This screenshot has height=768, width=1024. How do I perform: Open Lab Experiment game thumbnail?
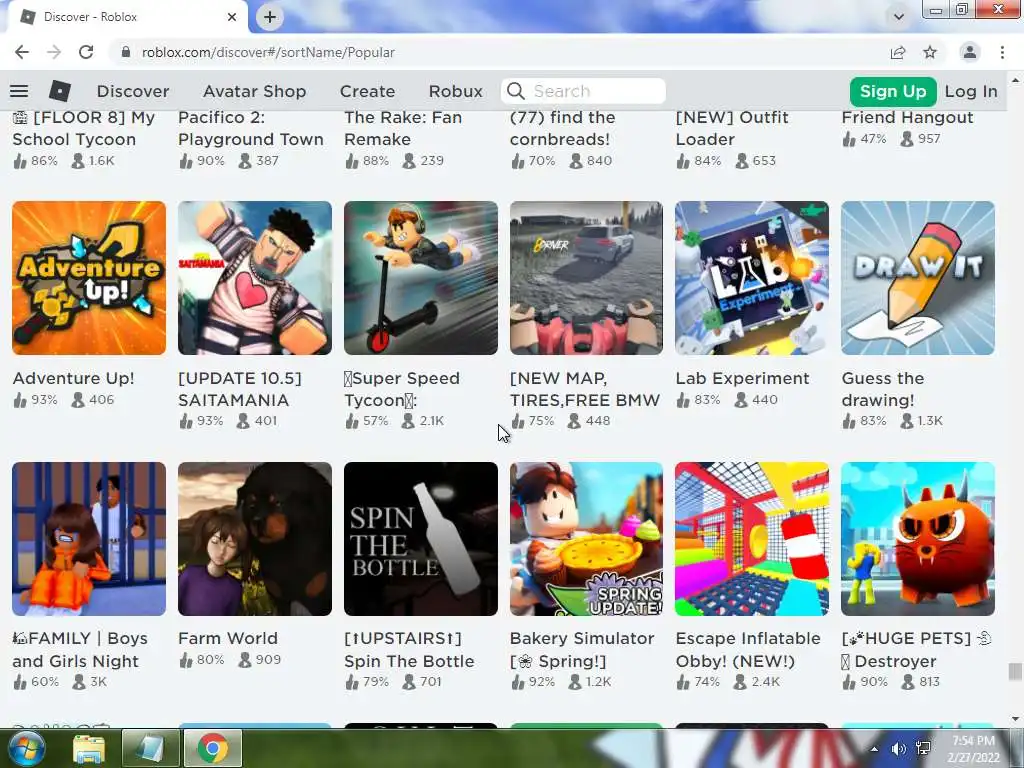pyautogui.click(x=752, y=278)
